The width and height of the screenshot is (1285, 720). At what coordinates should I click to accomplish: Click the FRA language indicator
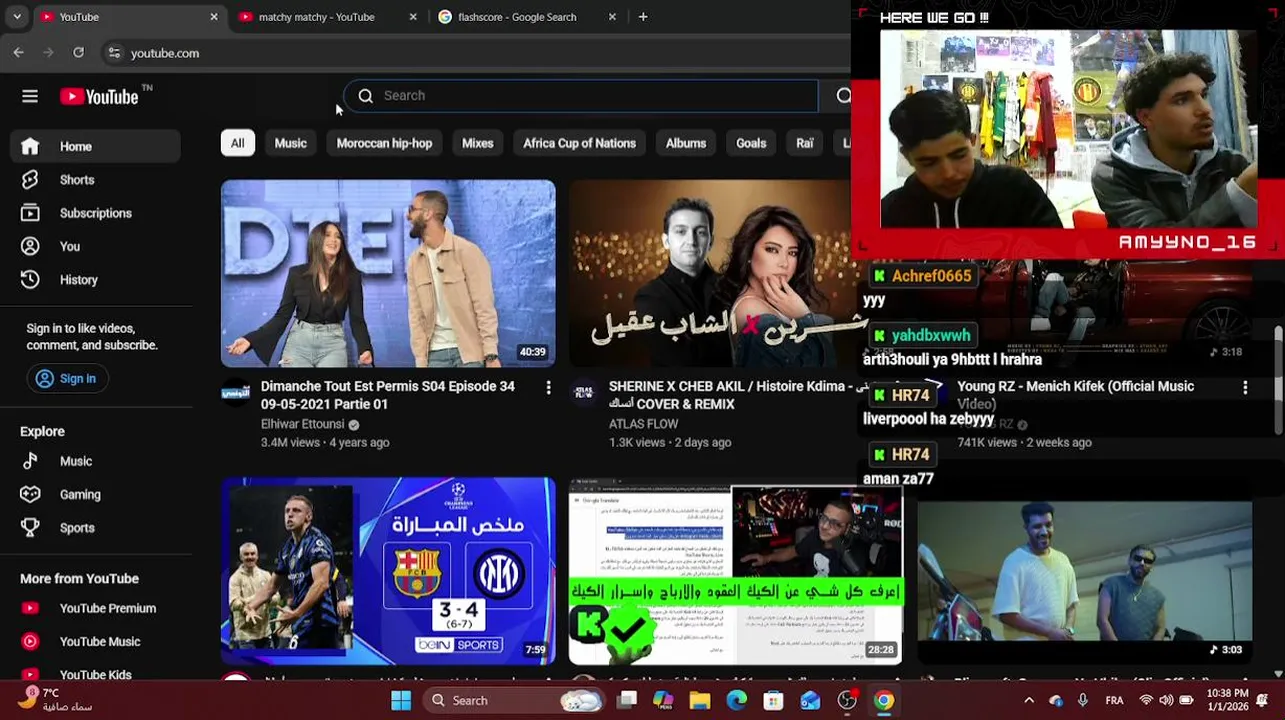coord(1114,700)
